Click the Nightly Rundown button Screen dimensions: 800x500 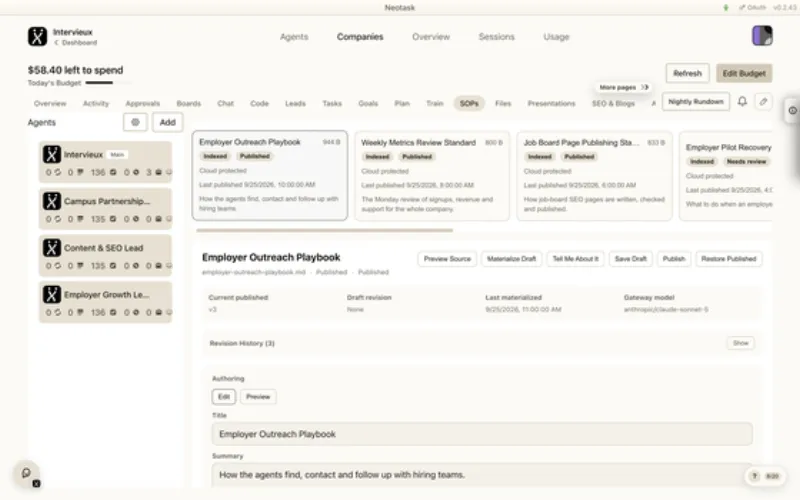click(696, 102)
